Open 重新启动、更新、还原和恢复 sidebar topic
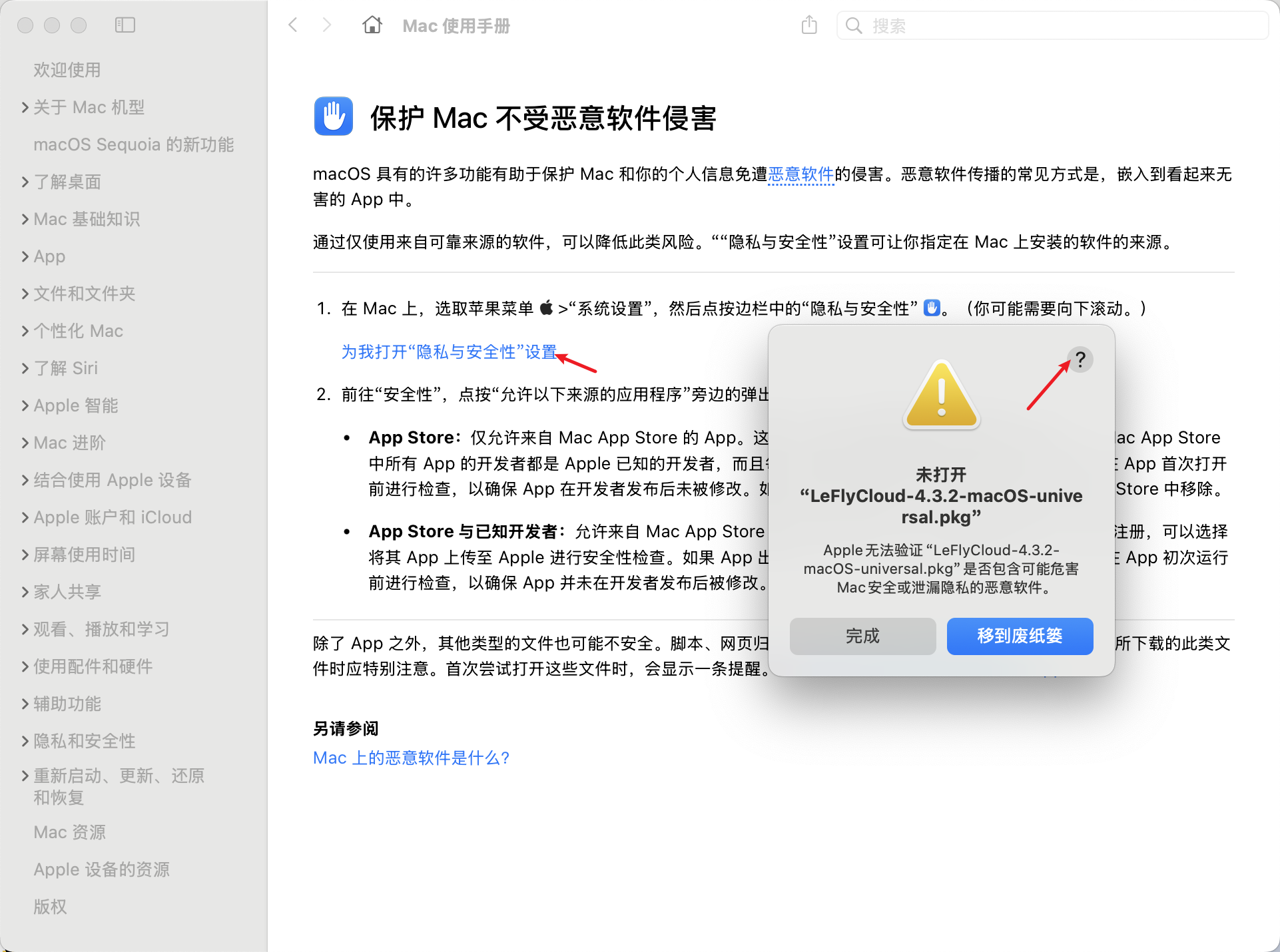 point(119,786)
